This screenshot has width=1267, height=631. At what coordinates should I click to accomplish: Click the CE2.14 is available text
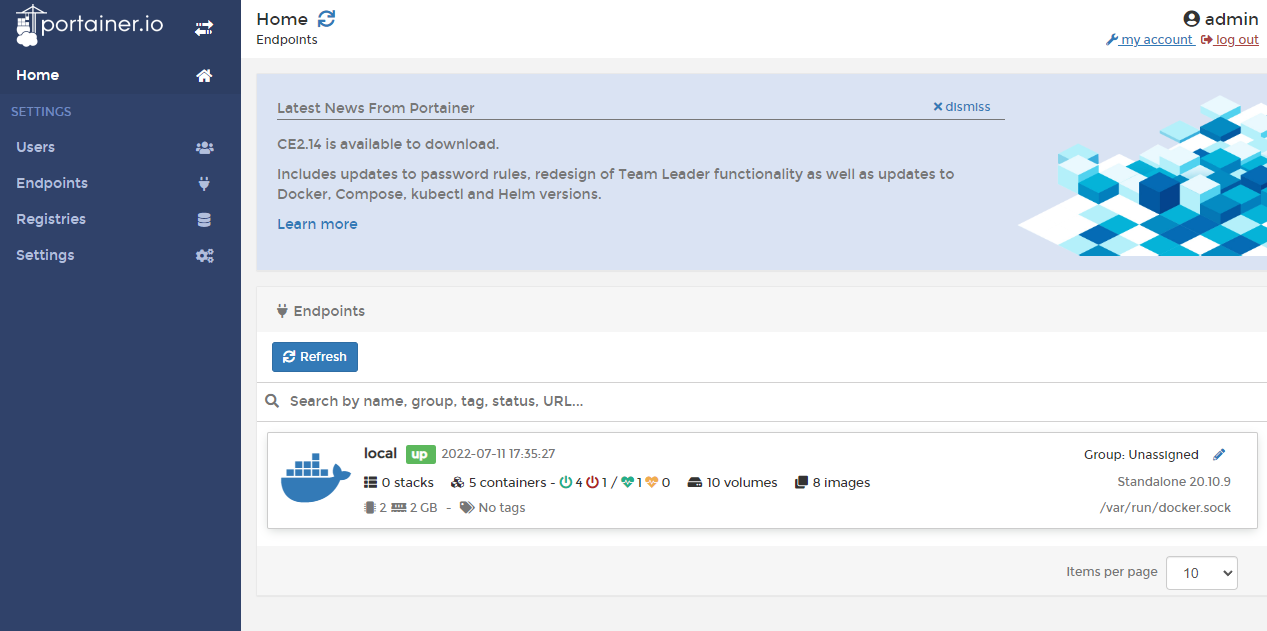click(x=388, y=144)
